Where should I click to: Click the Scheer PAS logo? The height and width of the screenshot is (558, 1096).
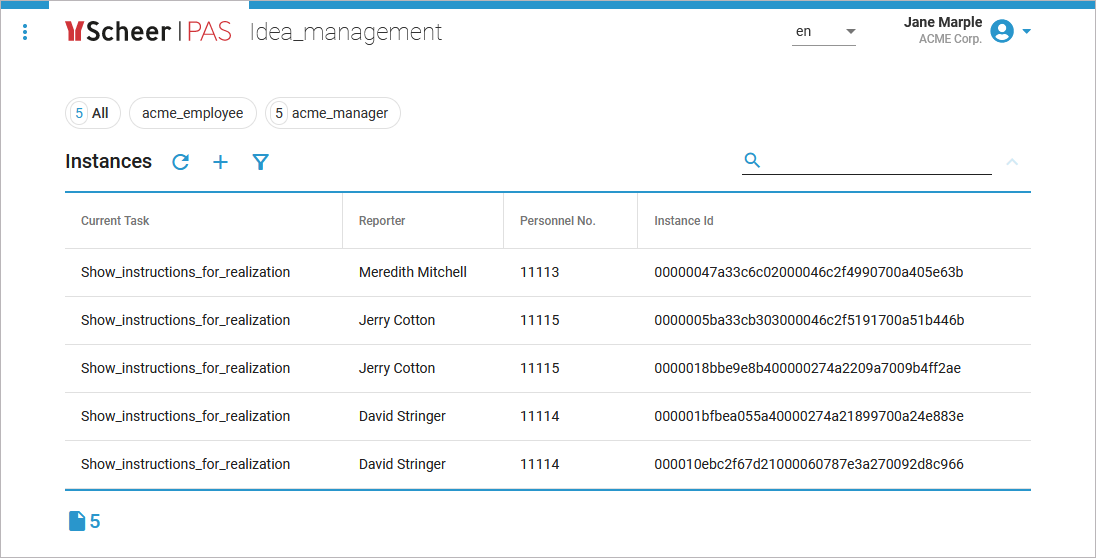click(148, 32)
